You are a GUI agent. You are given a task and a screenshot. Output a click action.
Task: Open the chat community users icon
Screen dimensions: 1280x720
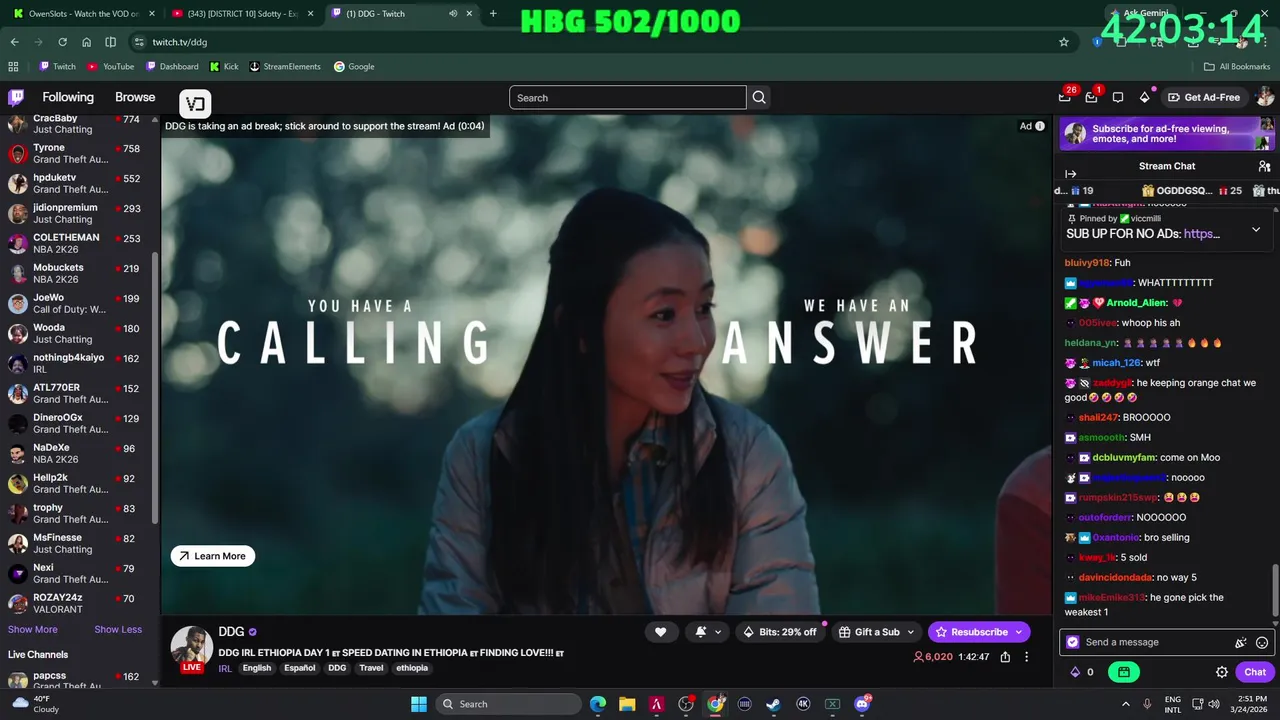pos(1264,166)
